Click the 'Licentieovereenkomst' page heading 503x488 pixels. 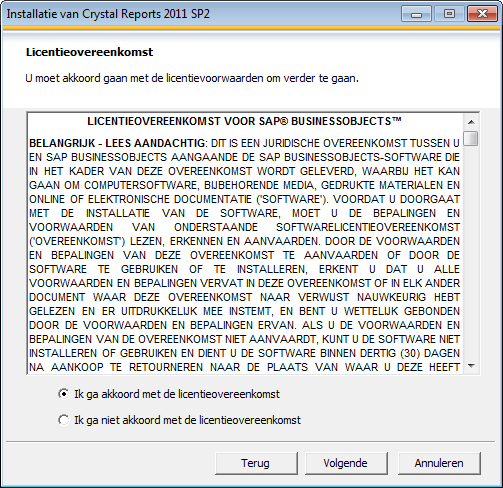[89, 52]
